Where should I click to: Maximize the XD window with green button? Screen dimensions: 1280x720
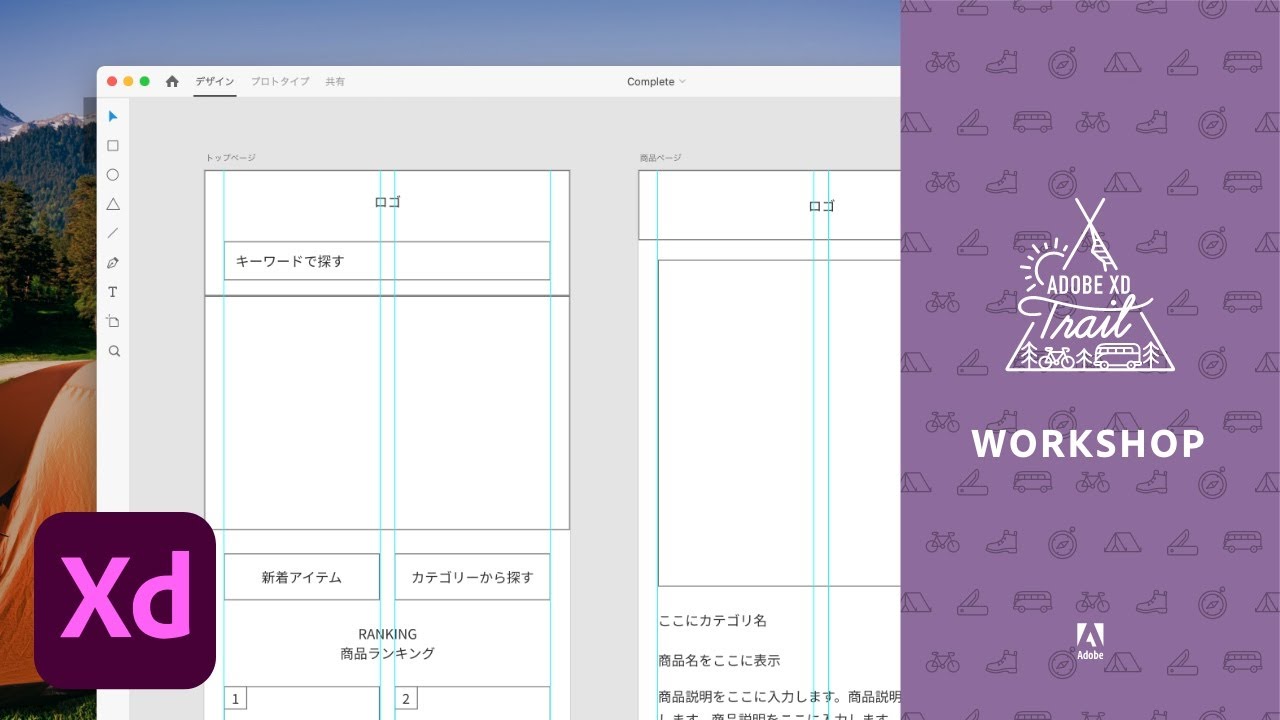145,82
